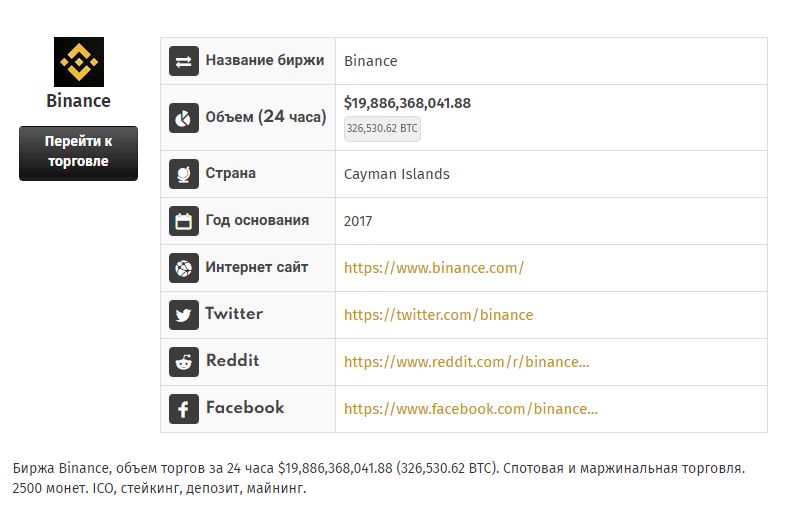Click the 24-hour volume pie chart icon
The height and width of the screenshot is (507, 796).
pyautogui.click(x=184, y=117)
